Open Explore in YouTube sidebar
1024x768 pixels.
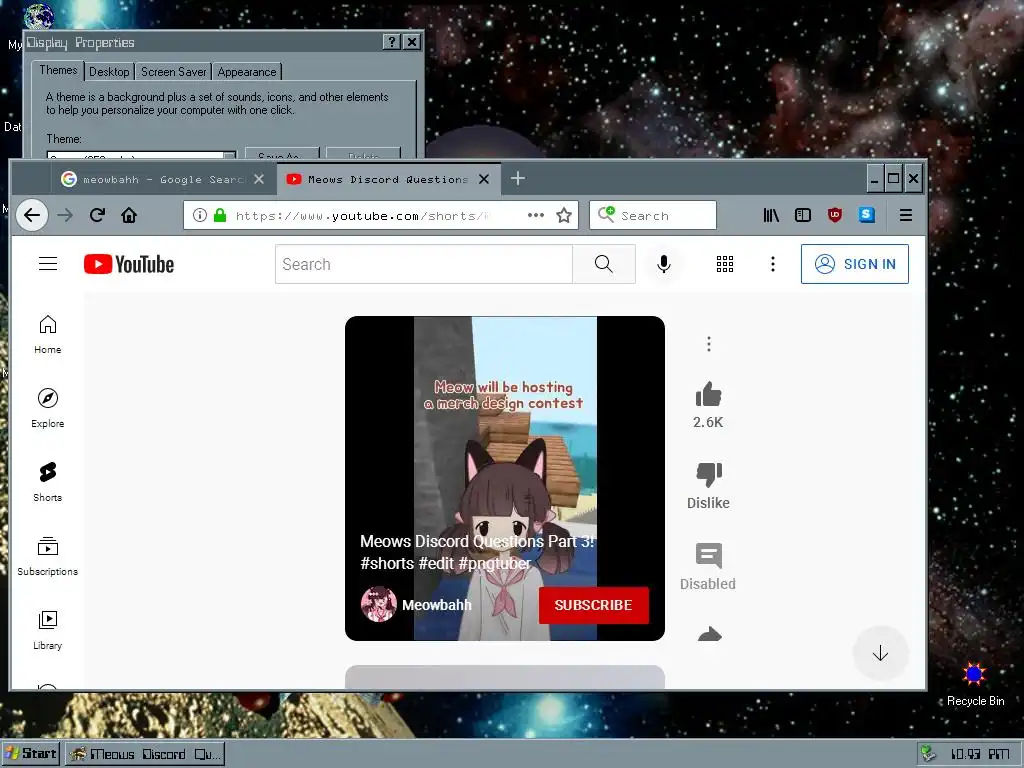click(x=48, y=408)
